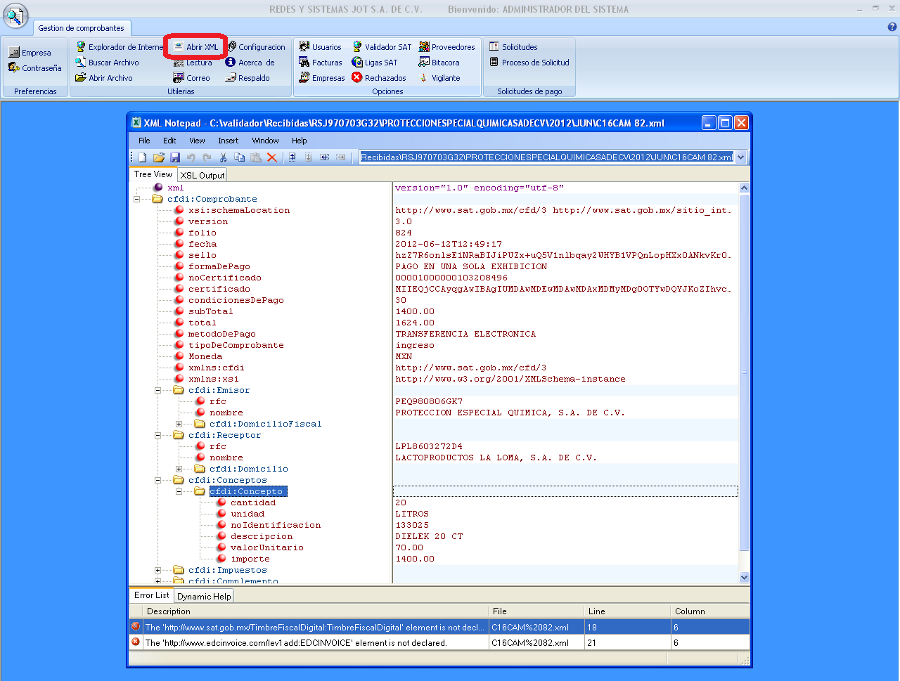Expand the cfdi:DomicilioFiscal node
The height and width of the screenshot is (681, 900).
(x=179, y=424)
